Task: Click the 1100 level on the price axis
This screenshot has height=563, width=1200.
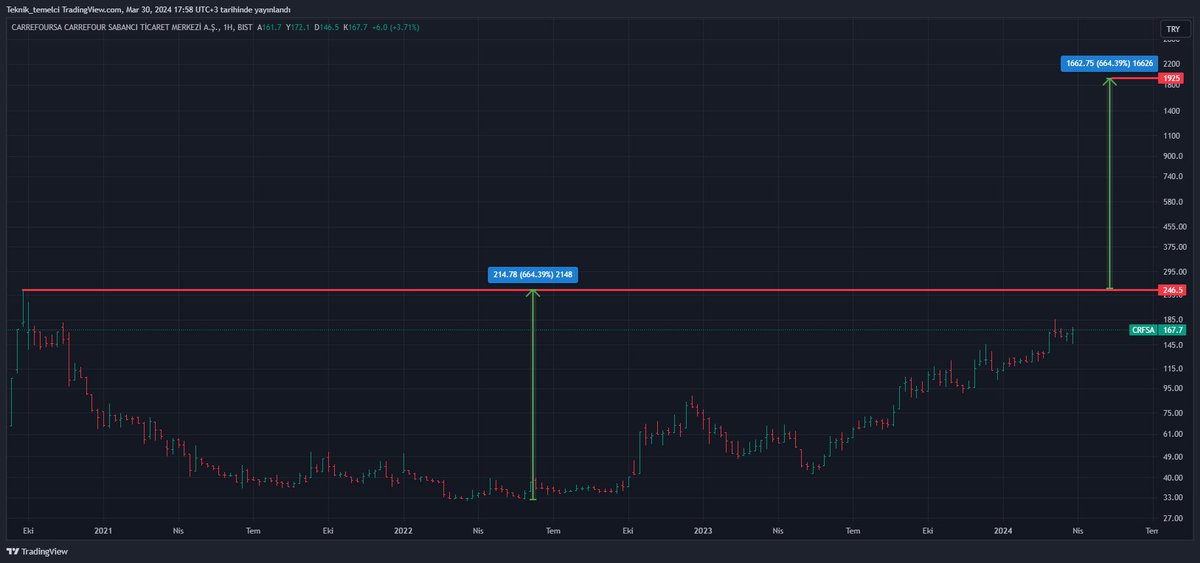Action: 1172,134
